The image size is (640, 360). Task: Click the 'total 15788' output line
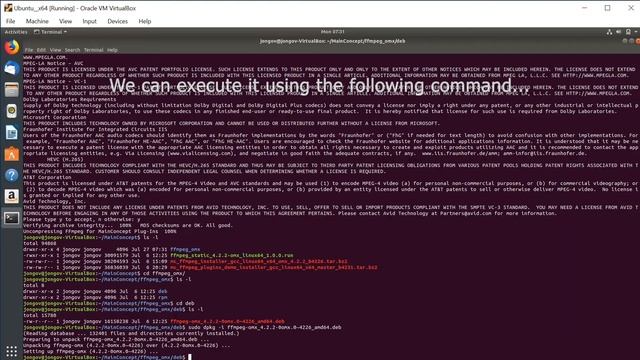40,316
